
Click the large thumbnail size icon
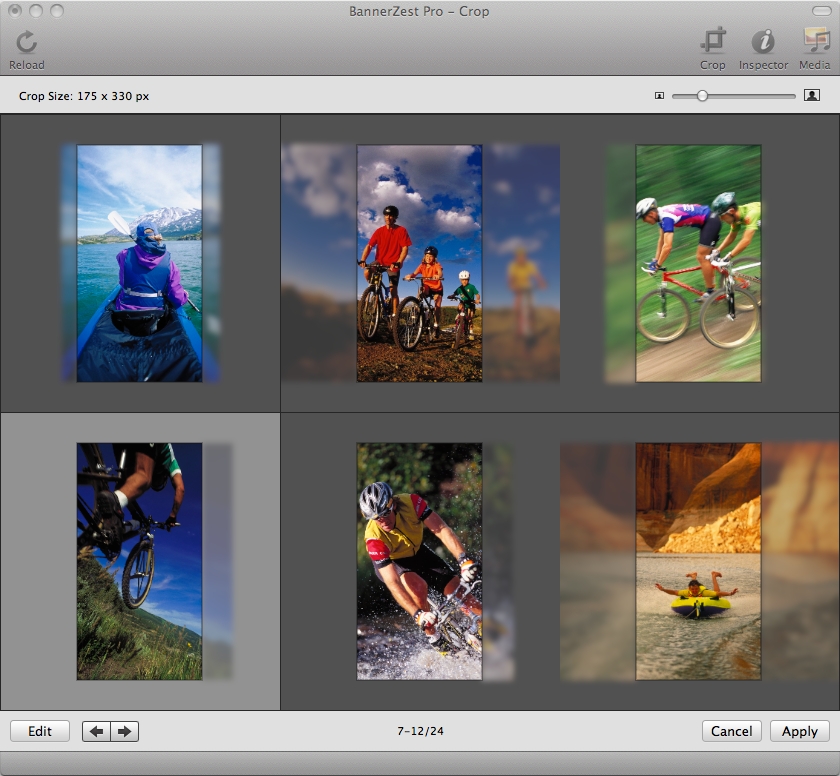pos(812,96)
